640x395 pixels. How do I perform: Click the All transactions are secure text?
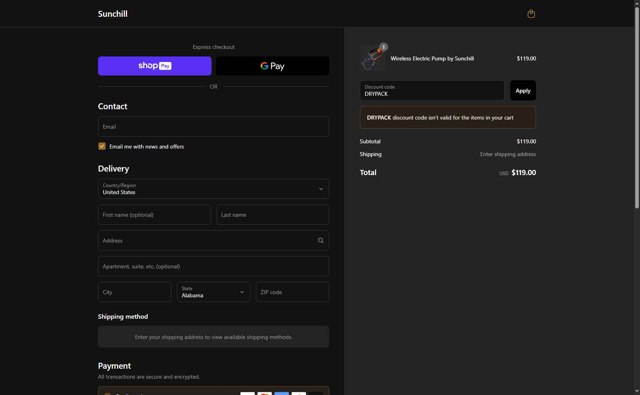[149, 377]
